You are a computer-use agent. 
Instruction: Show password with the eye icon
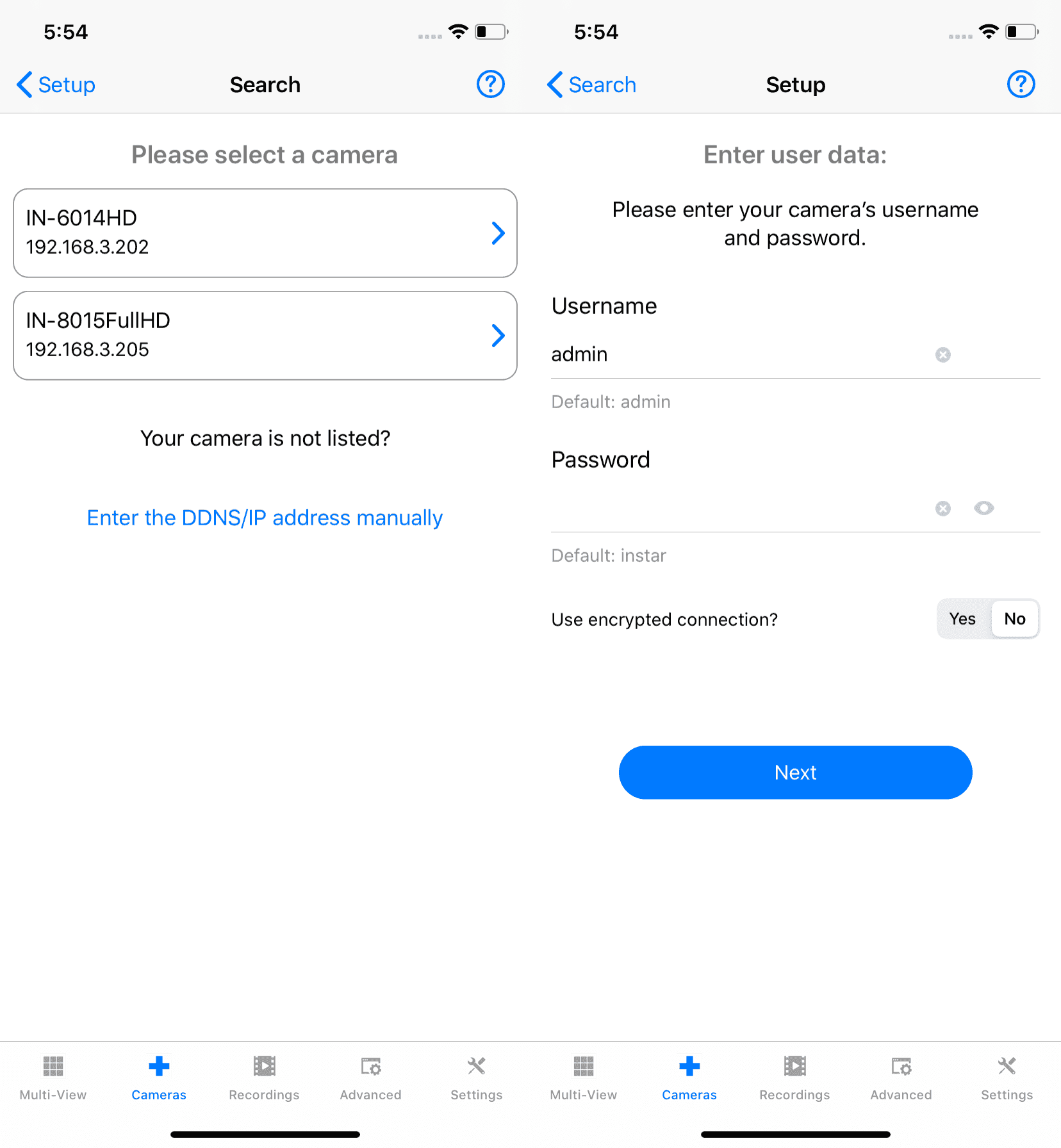click(984, 509)
